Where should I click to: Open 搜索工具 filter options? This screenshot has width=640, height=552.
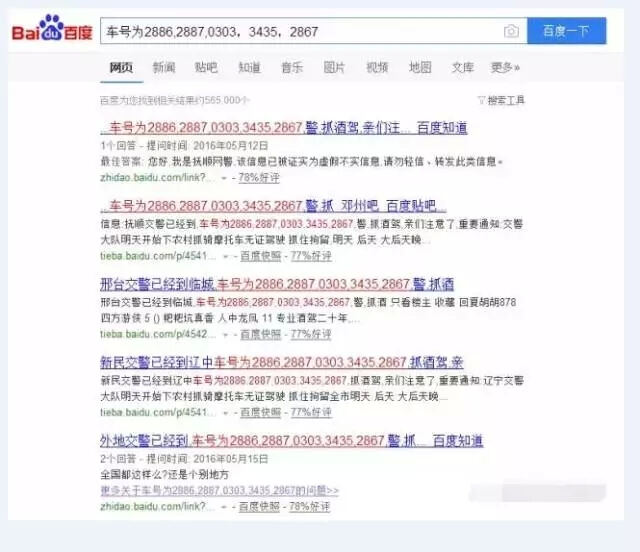[x=502, y=100]
